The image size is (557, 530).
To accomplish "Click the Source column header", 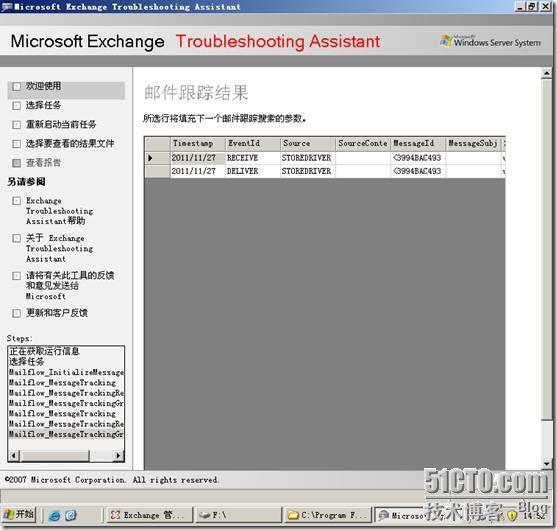I will coord(308,144).
